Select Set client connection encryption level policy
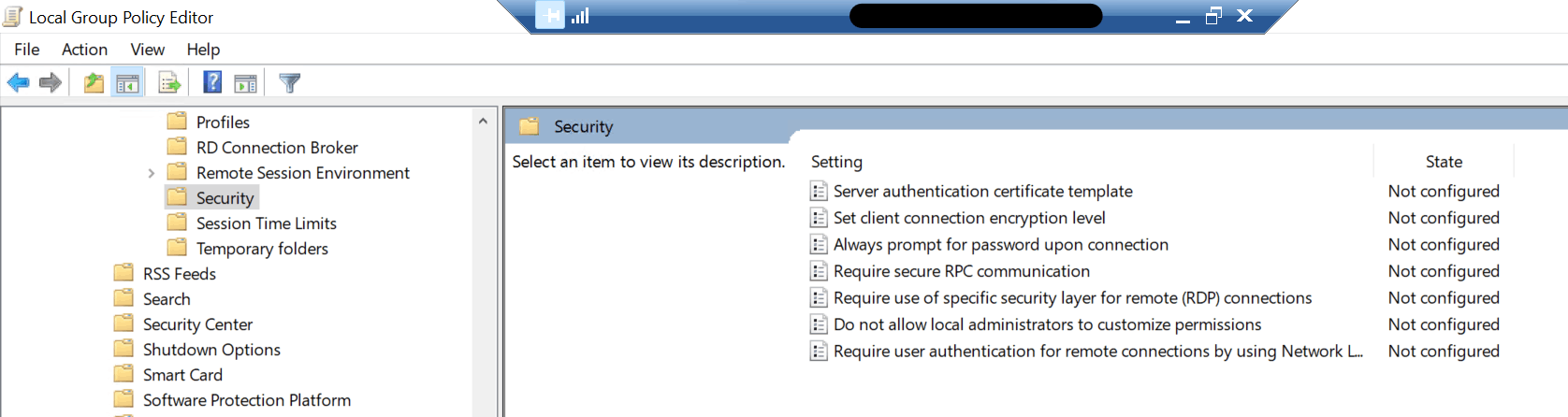The width and height of the screenshot is (1568, 417). coord(969,218)
